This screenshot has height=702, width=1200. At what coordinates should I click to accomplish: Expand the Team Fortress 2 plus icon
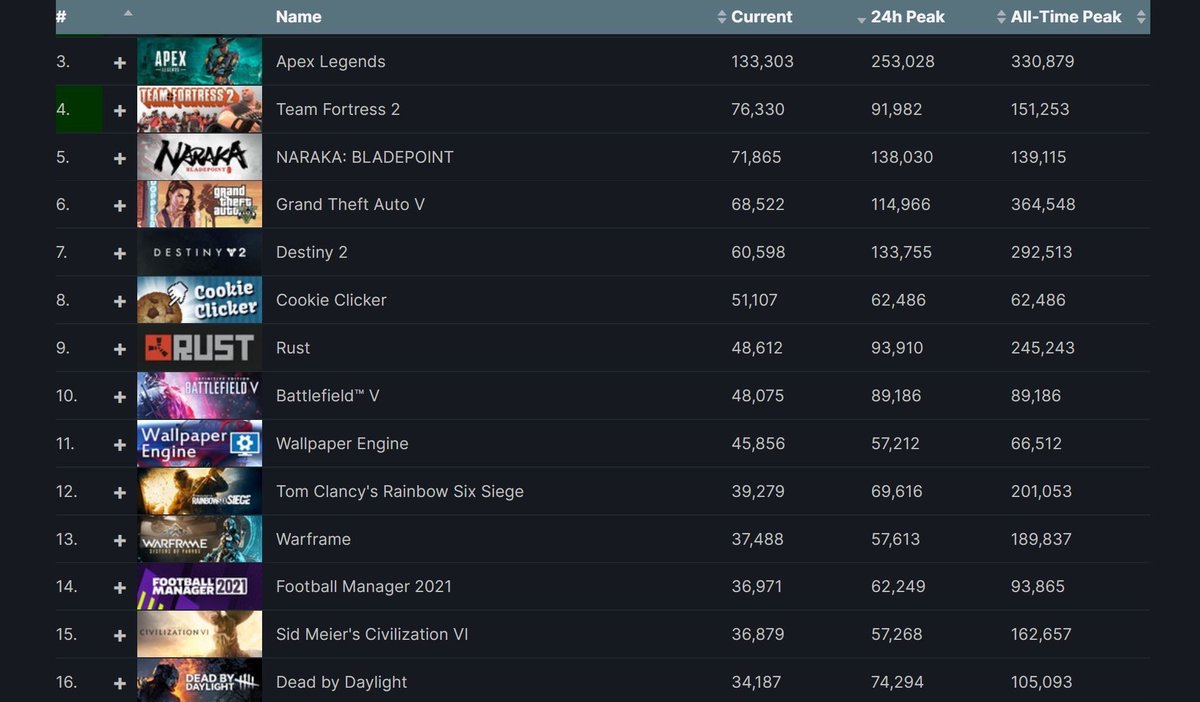[x=120, y=110]
